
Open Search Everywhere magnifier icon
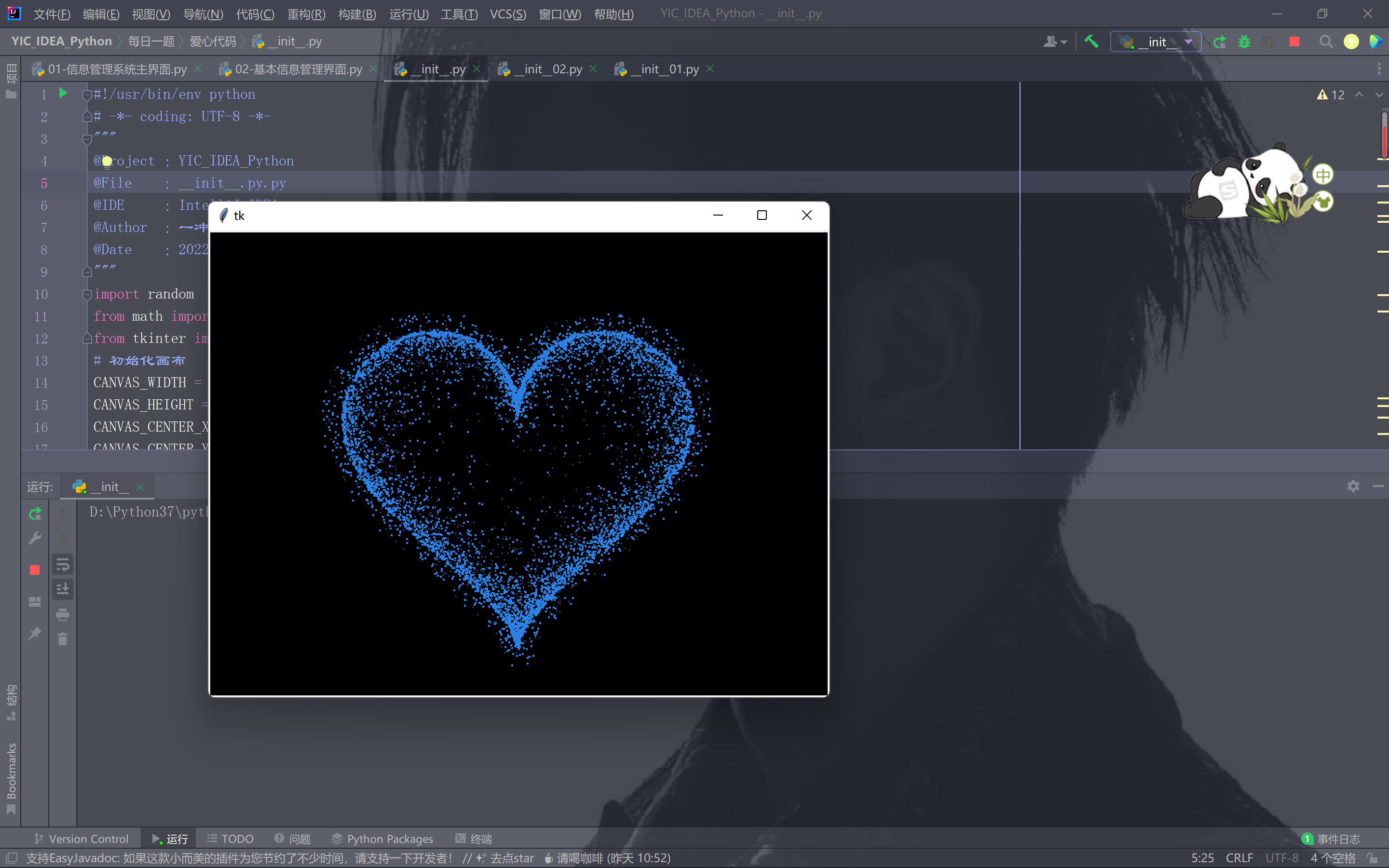pyautogui.click(x=1325, y=41)
